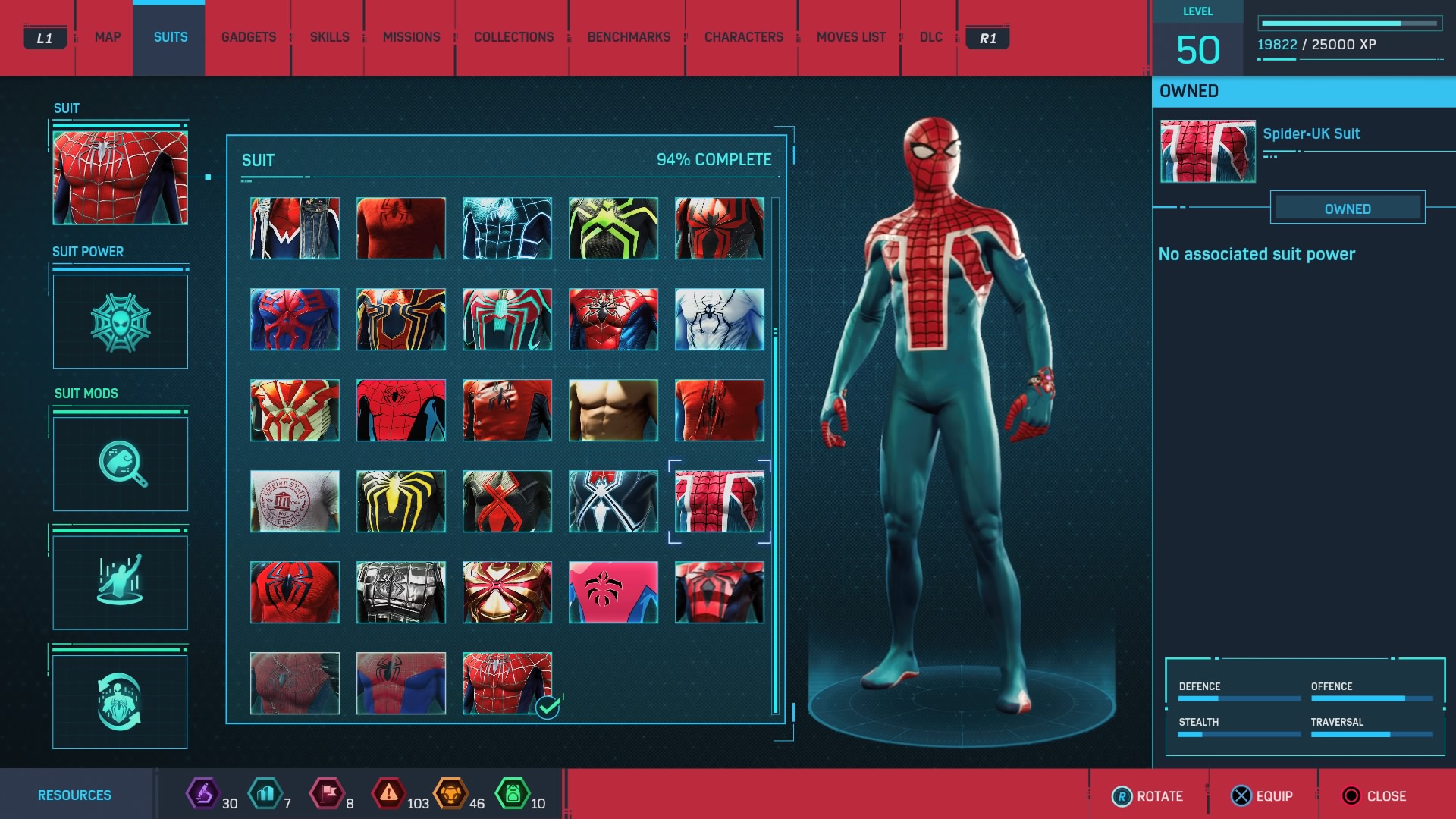The width and height of the screenshot is (1456, 819).
Task: Select the red and blue Spider Armor suit
Action: point(613,319)
